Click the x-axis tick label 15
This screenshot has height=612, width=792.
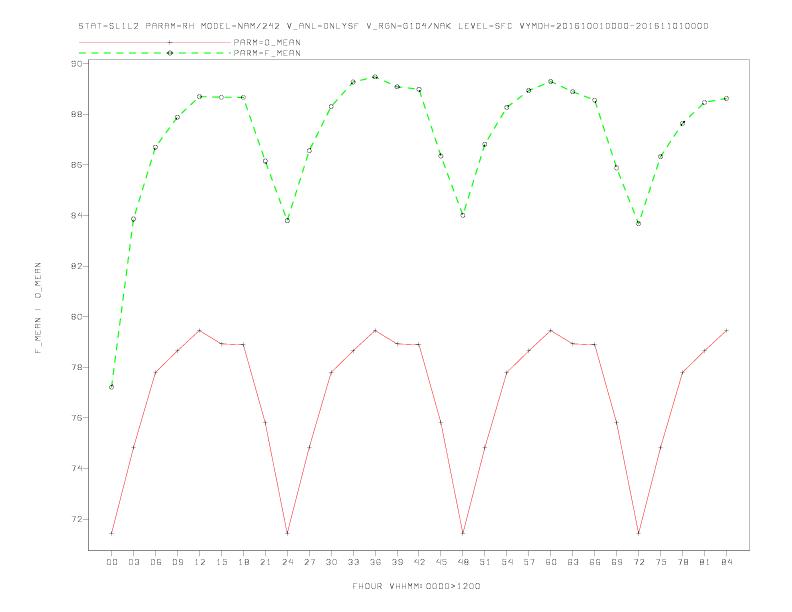(221, 562)
